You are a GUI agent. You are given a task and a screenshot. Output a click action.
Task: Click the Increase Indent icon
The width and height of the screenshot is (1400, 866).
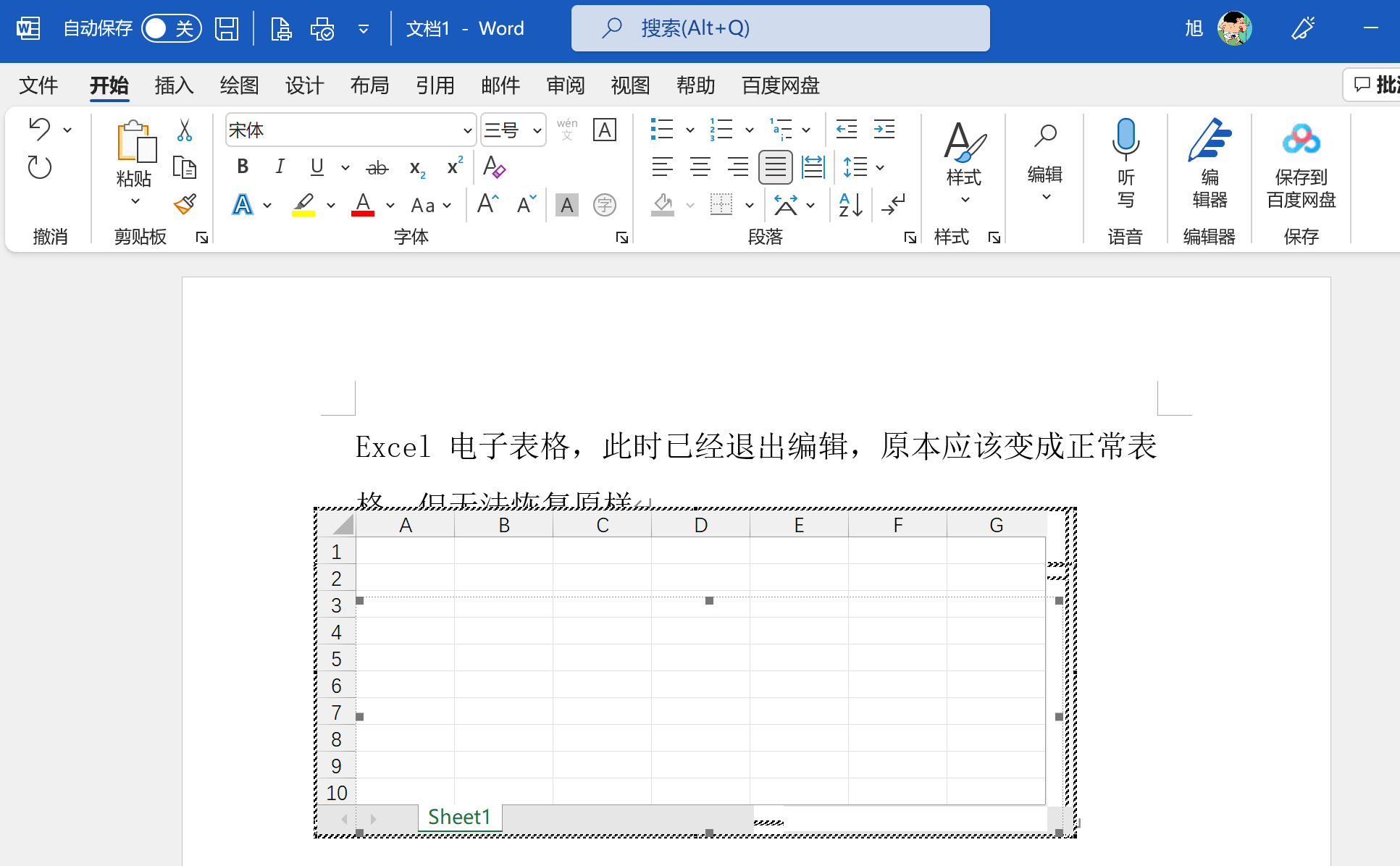[x=884, y=130]
